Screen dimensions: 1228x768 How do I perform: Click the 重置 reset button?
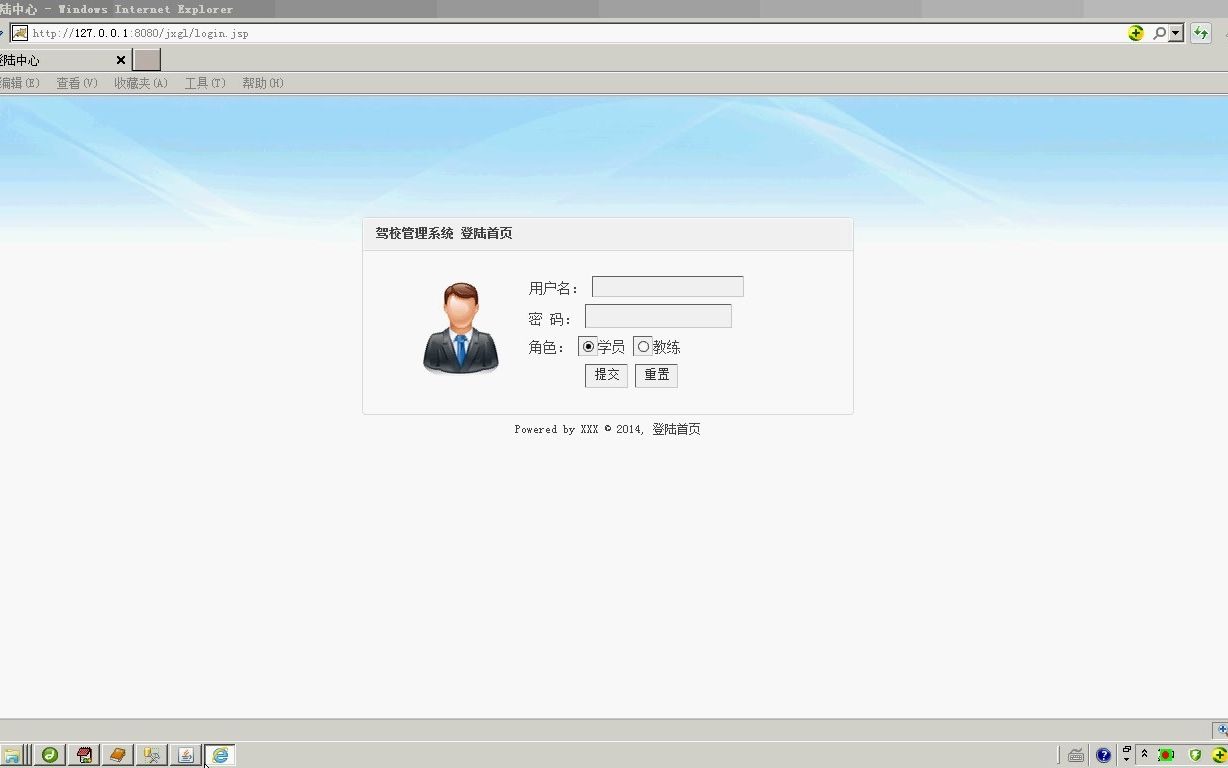(656, 375)
